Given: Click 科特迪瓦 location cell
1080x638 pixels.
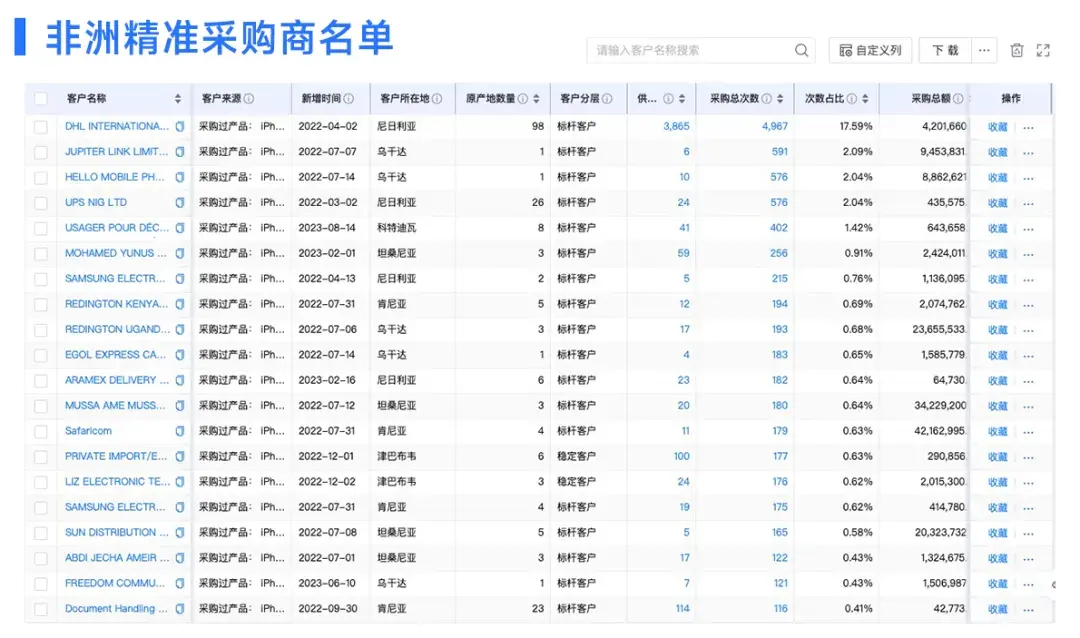Looking at the screenshot, I should (x=397, y=227).
